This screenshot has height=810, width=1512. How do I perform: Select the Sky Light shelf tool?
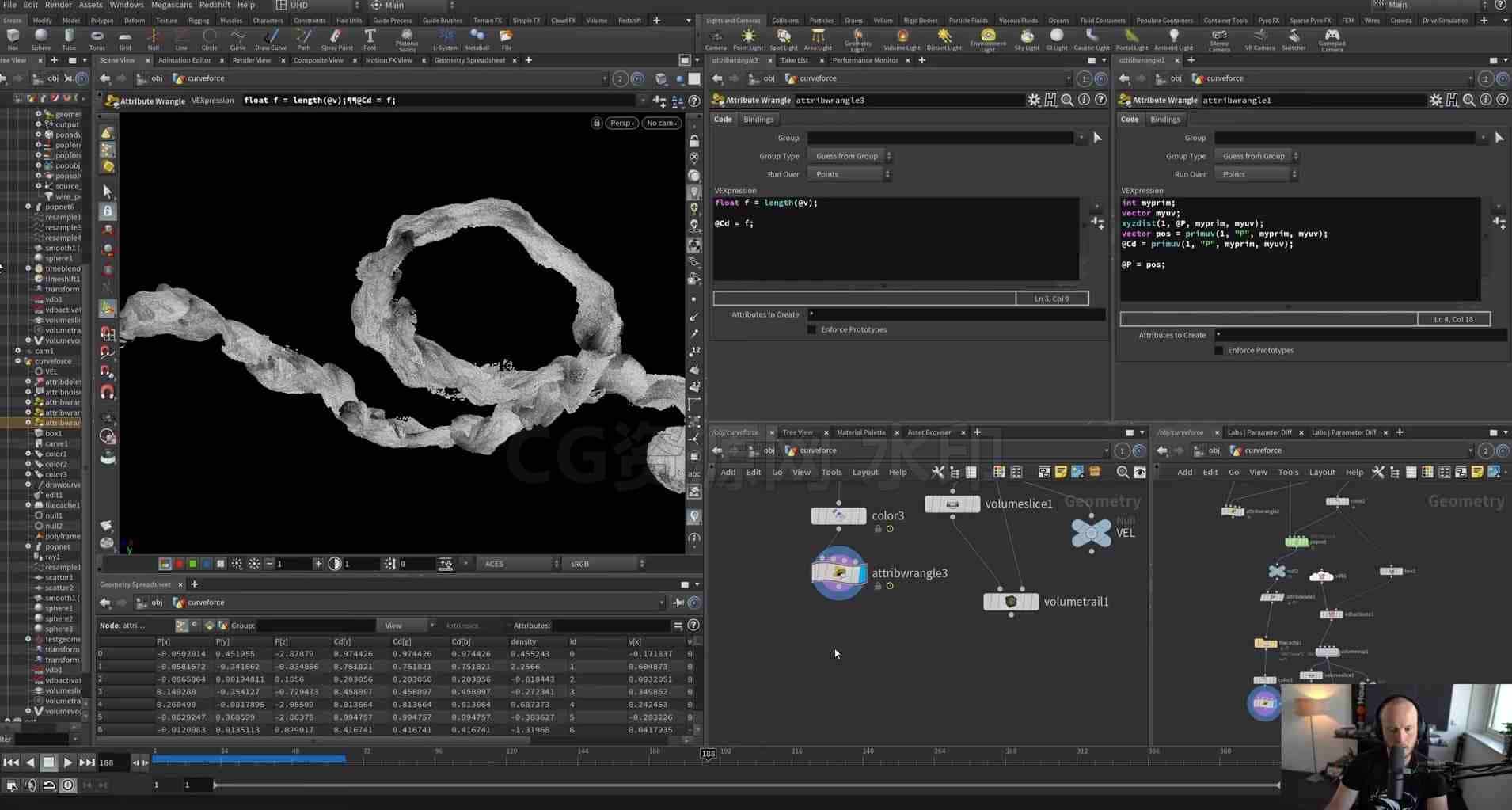tap(1027, 40)
